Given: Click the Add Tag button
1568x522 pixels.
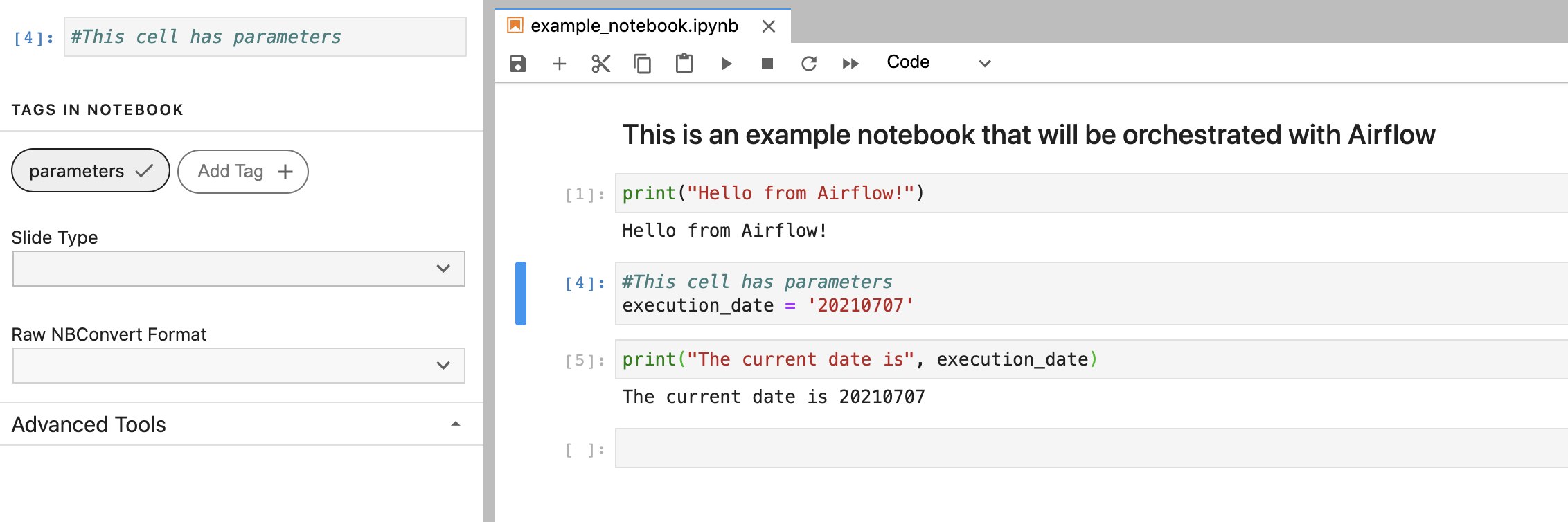Looking at the screenshot, I should coord(243,172).
